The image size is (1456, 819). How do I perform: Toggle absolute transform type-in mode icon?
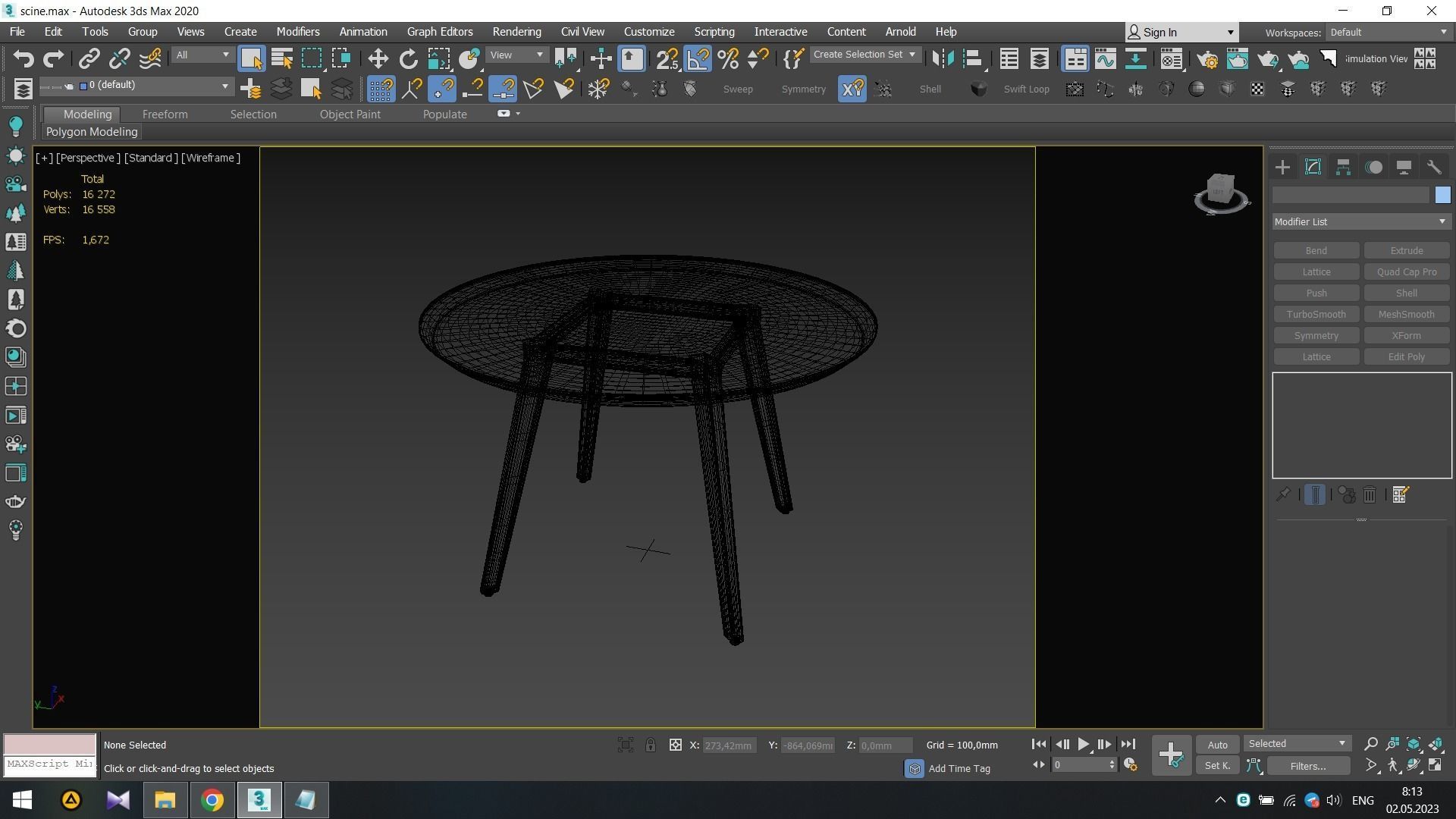pyautogui.click(x=675, y=745)
